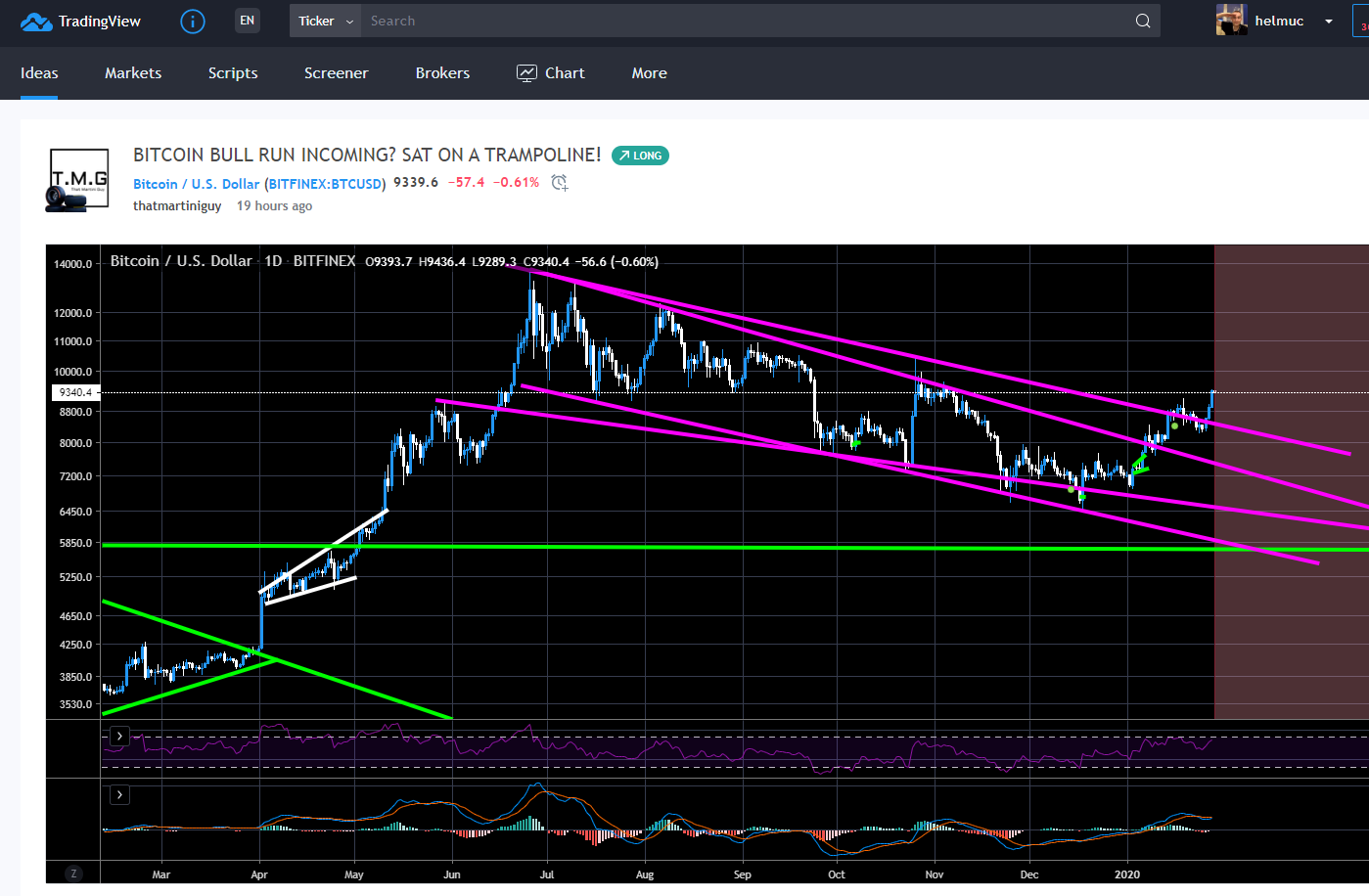Focus the Search input field
This screenshot has width=1369, height=896.
(744, 22)
